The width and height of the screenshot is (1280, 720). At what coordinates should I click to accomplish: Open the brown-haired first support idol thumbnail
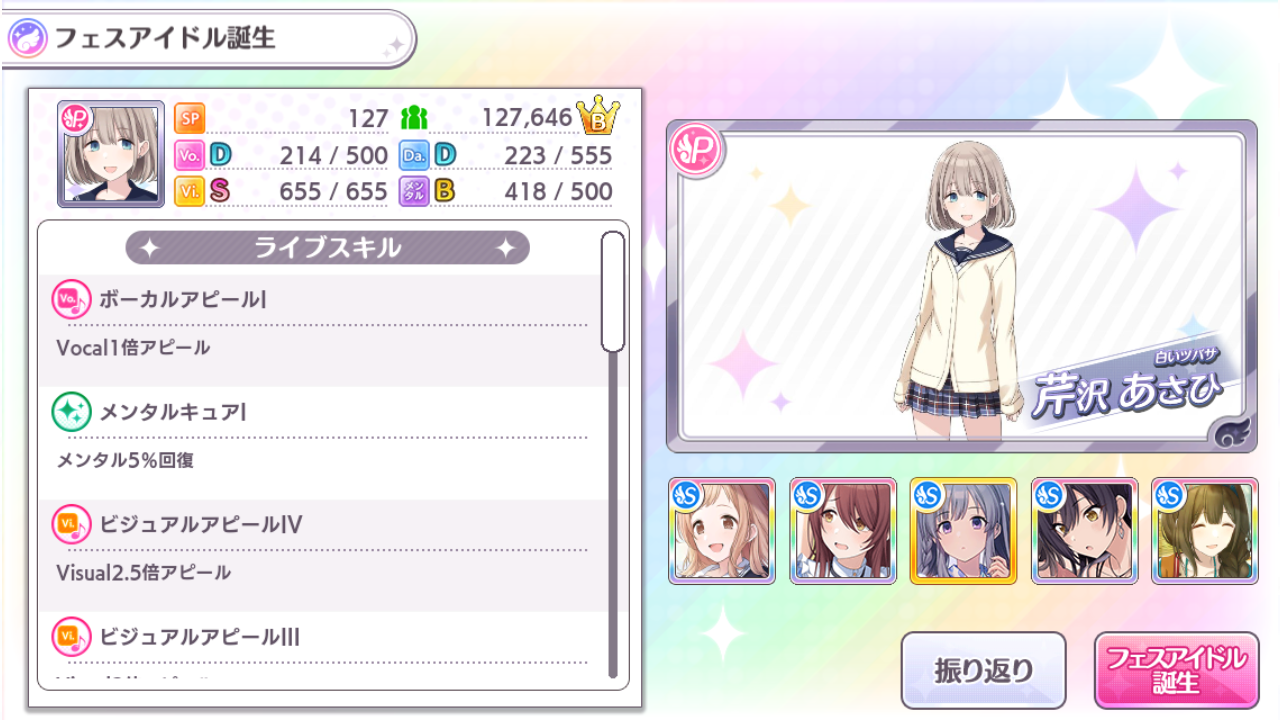[722, 531]
